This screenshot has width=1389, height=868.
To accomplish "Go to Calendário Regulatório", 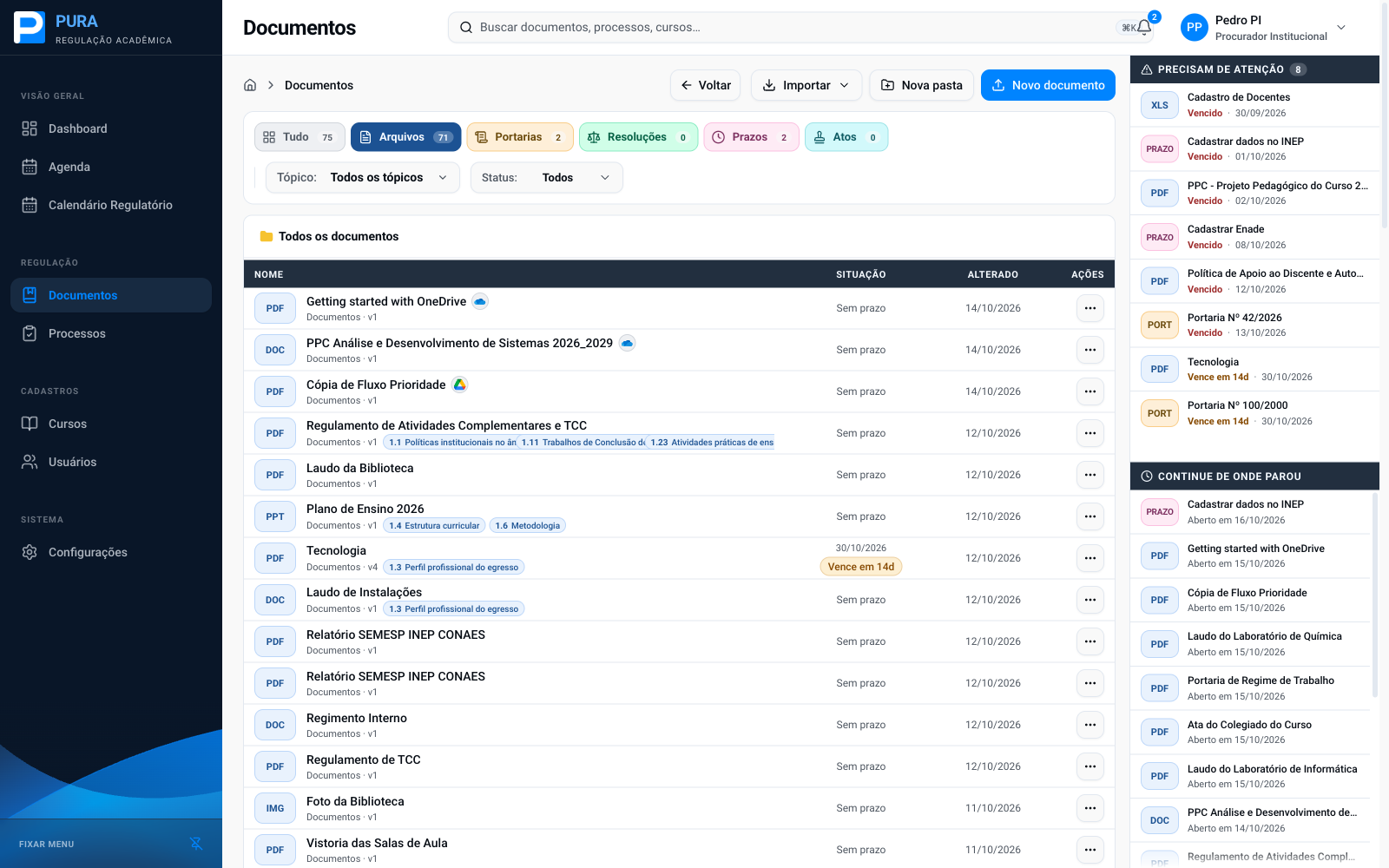I will (x=111, y=205).
